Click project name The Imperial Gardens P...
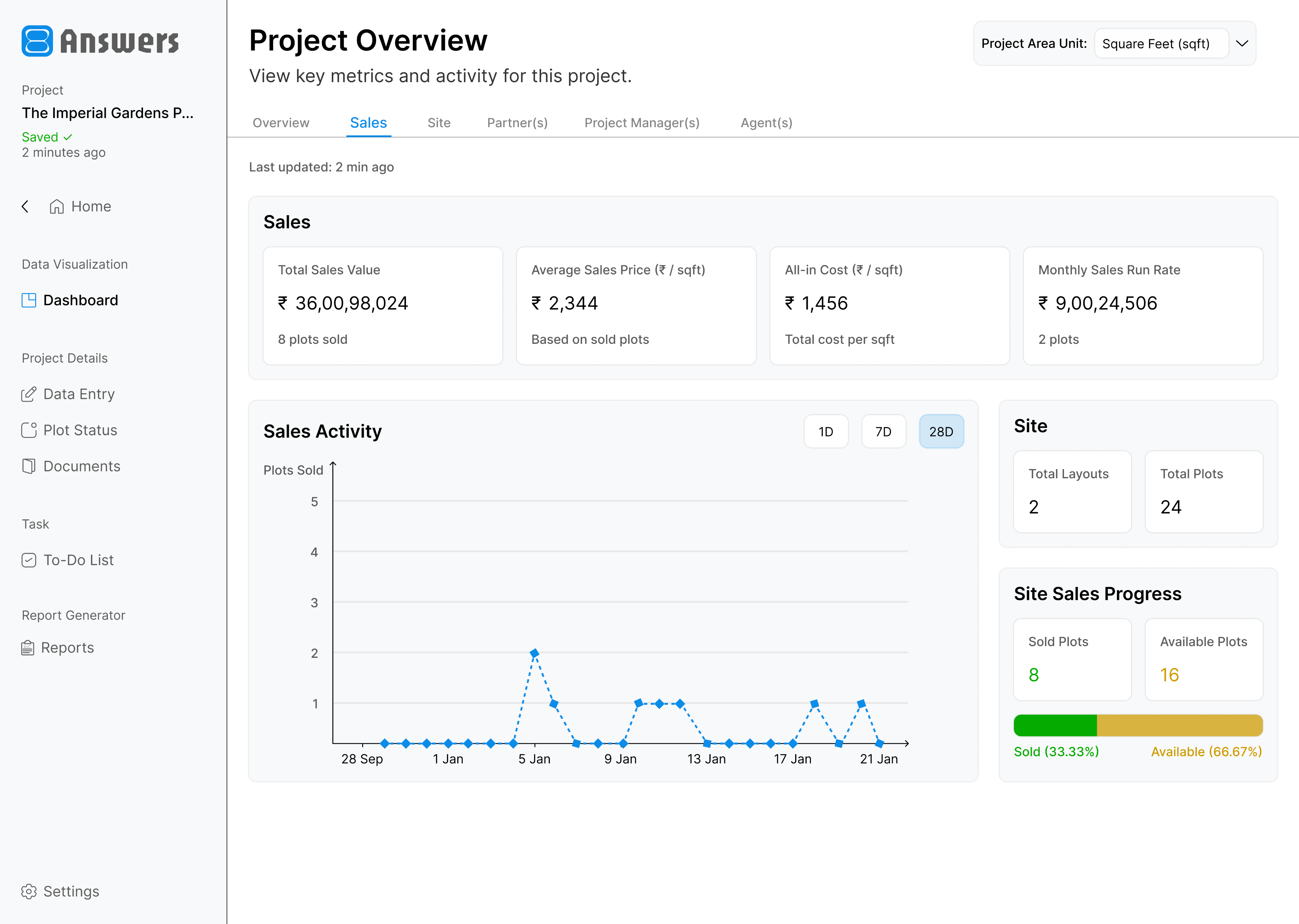 (x=108, y=113)
